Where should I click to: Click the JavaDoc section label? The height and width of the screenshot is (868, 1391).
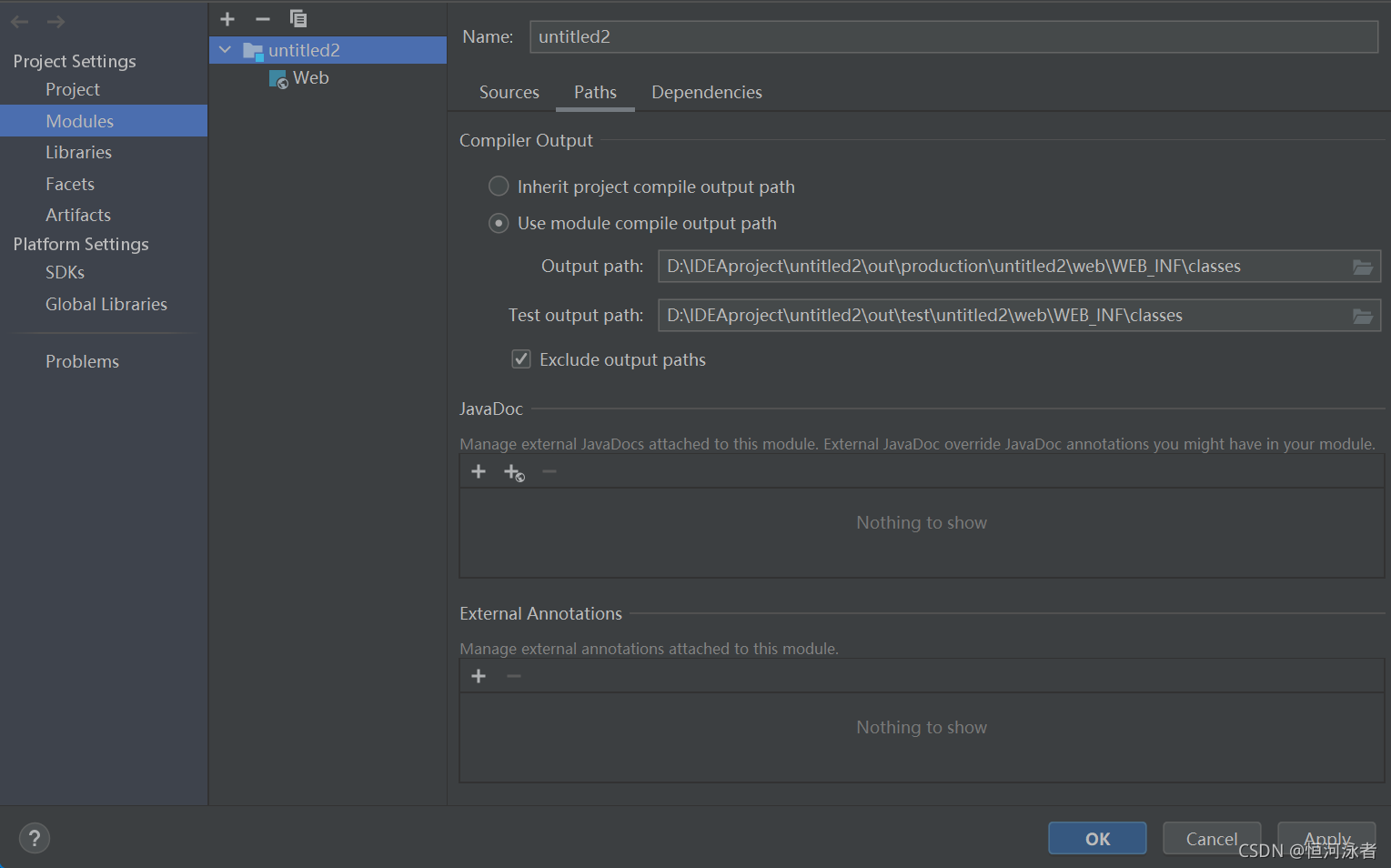click(x=491, y=409)
